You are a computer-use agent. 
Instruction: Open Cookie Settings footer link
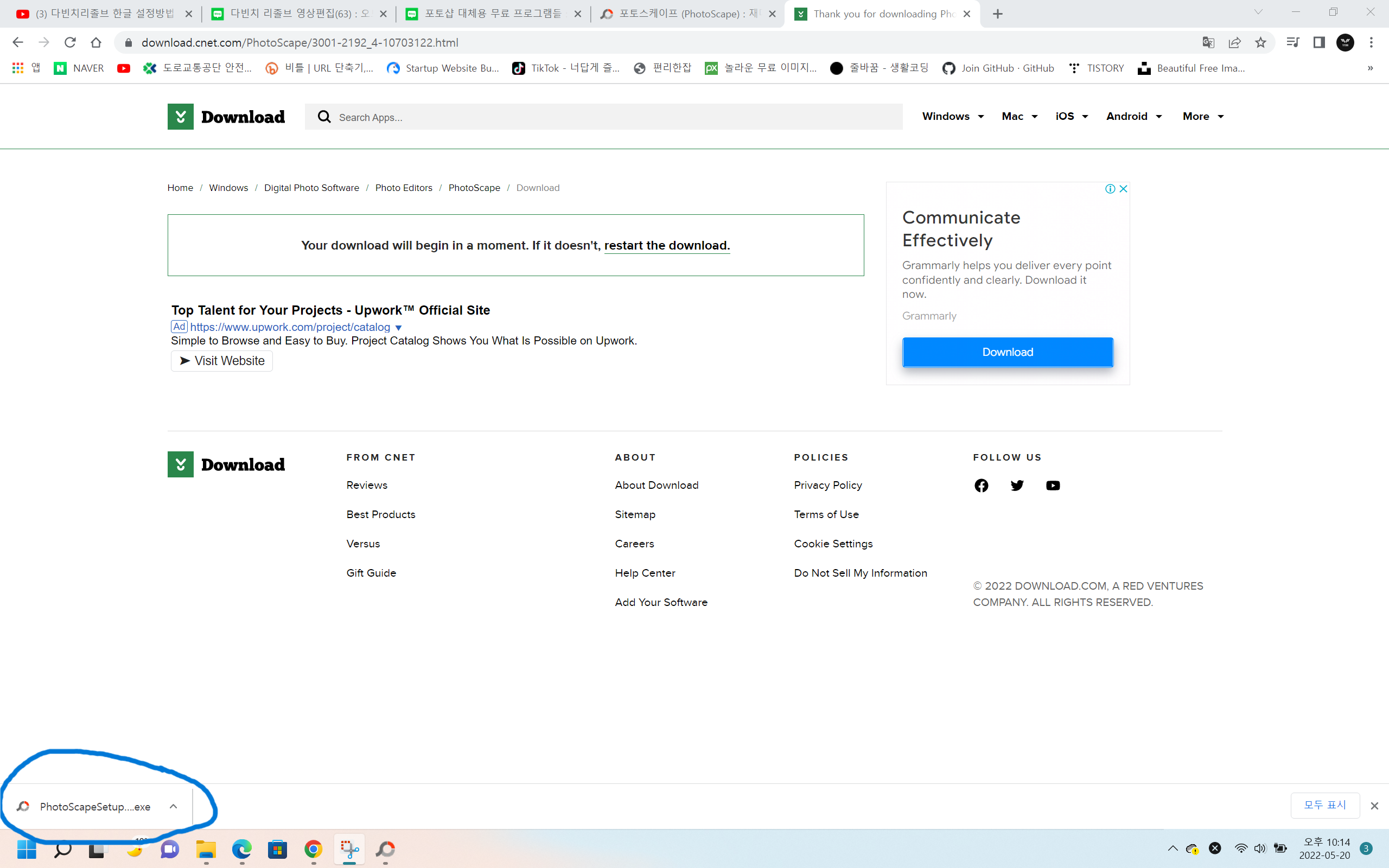click(833, 544)
